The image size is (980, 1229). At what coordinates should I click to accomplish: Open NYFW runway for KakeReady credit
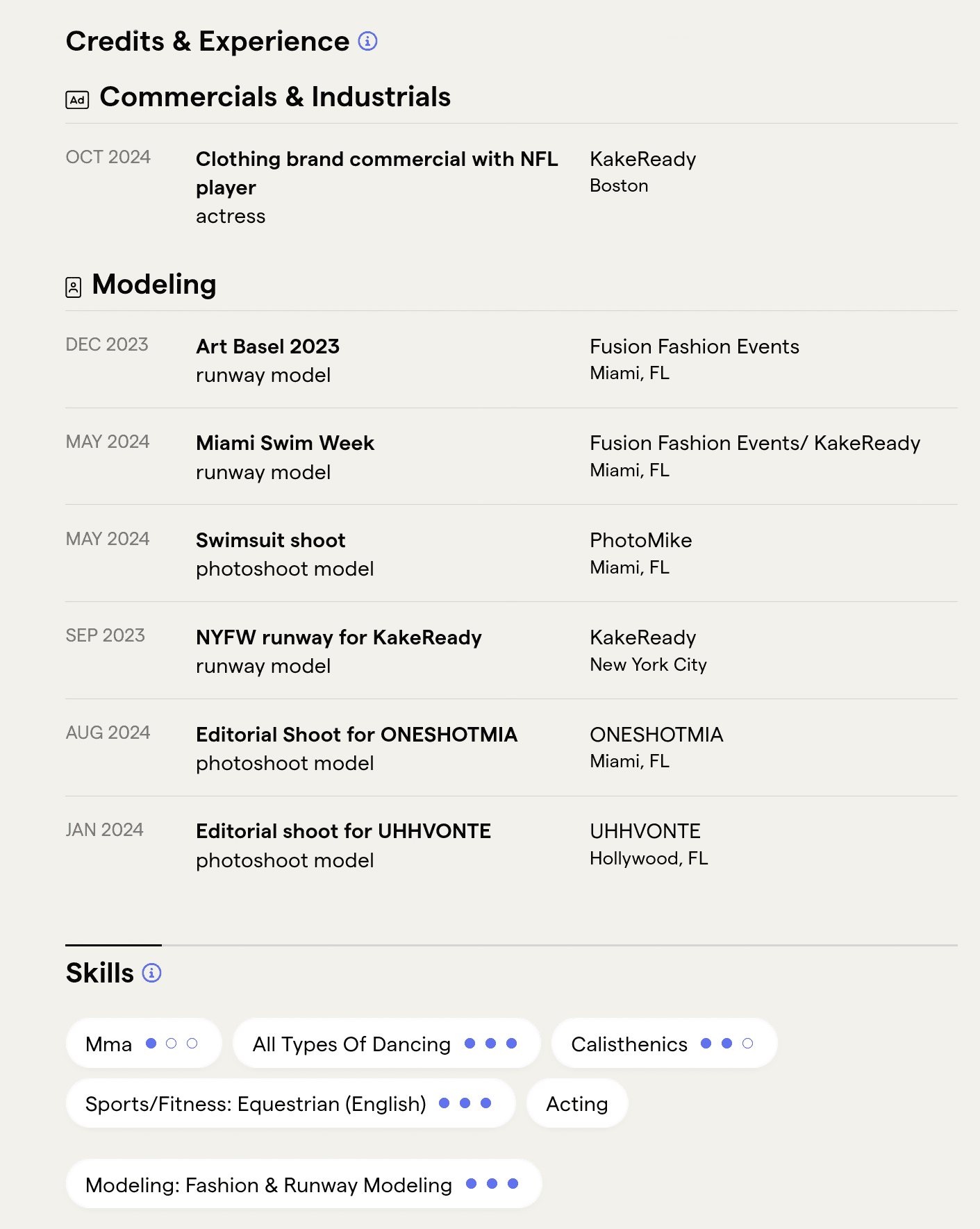pyautogui.click(x=338, y=637)
